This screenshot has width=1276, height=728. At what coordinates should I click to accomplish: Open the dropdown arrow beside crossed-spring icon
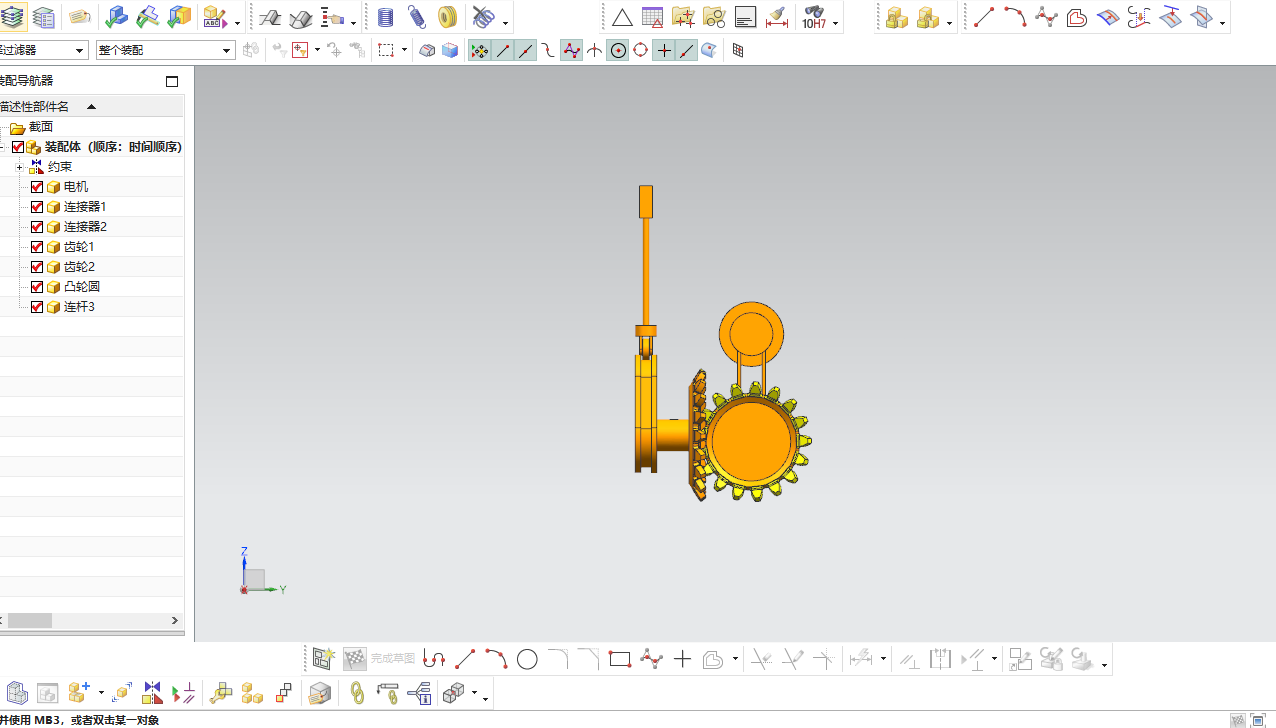point(505,22)
